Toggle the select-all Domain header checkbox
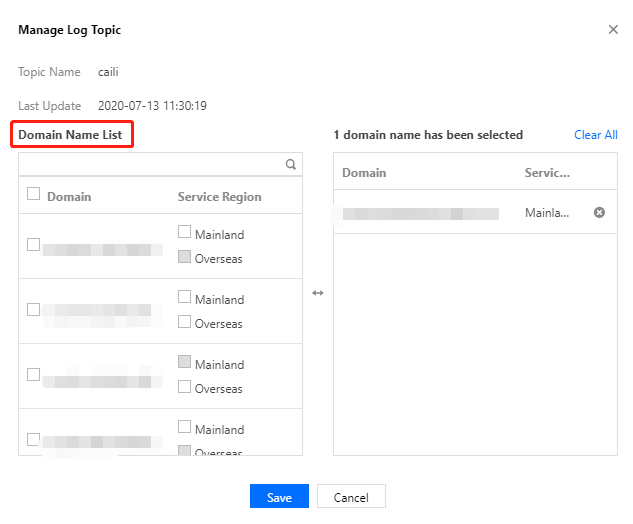The width and height of the screenshot is (633, 524). [x=34, y=195]
